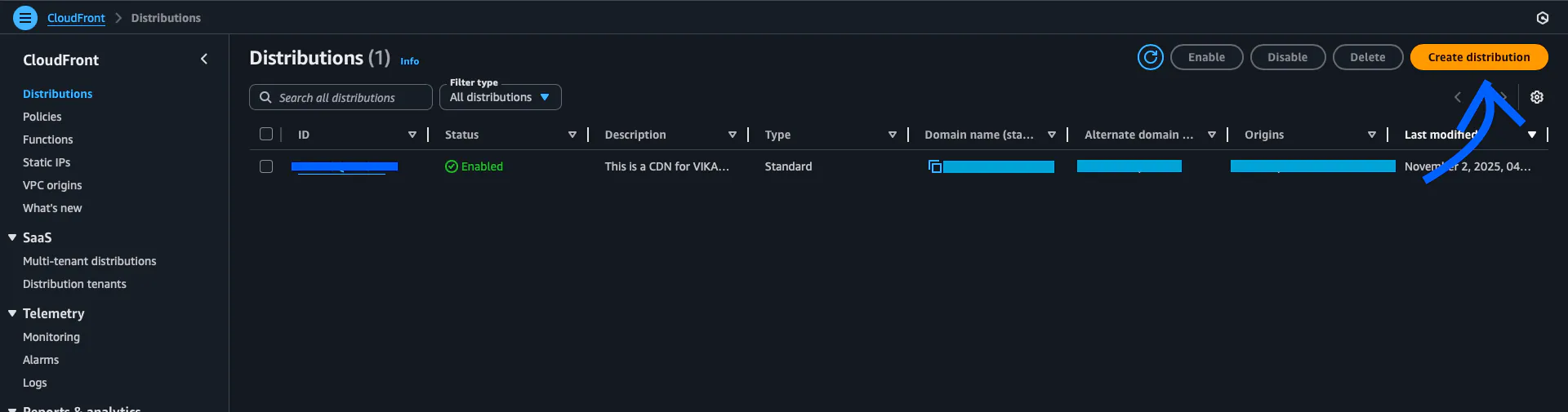This screenshot has width=1568, height=412.
Task: Open the hamburger navigation menu icon
Action: pos(25,17)
